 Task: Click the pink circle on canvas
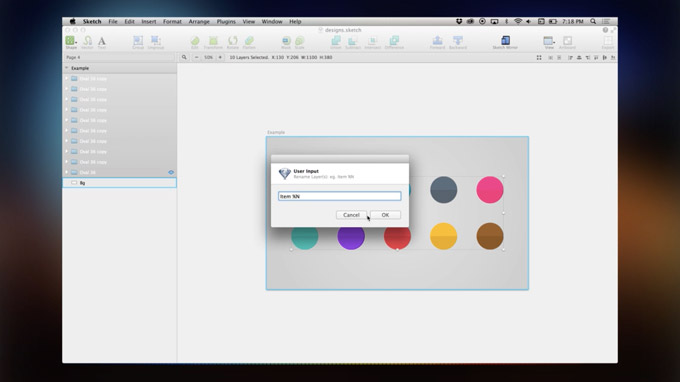coord(490,189)
